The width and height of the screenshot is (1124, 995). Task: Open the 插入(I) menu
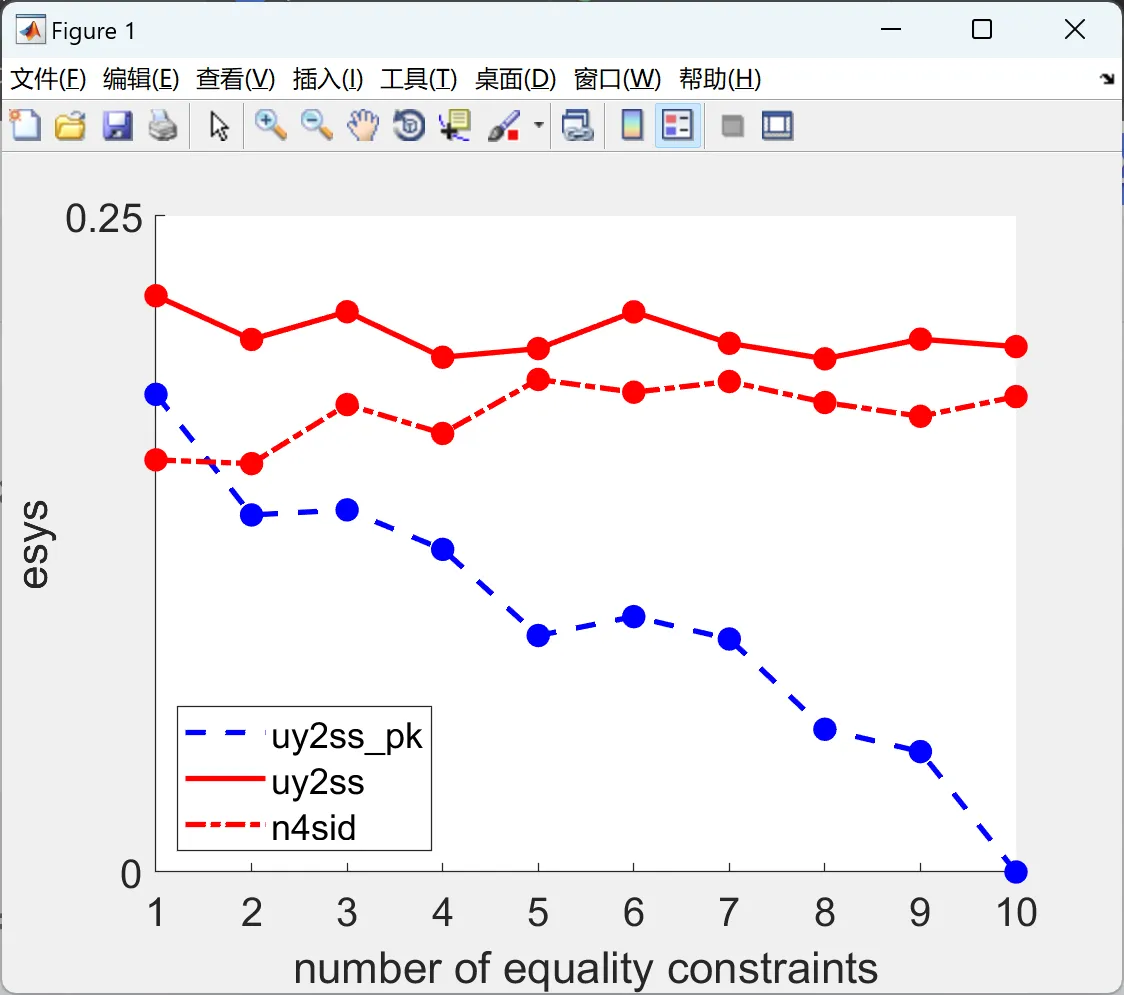328,79
